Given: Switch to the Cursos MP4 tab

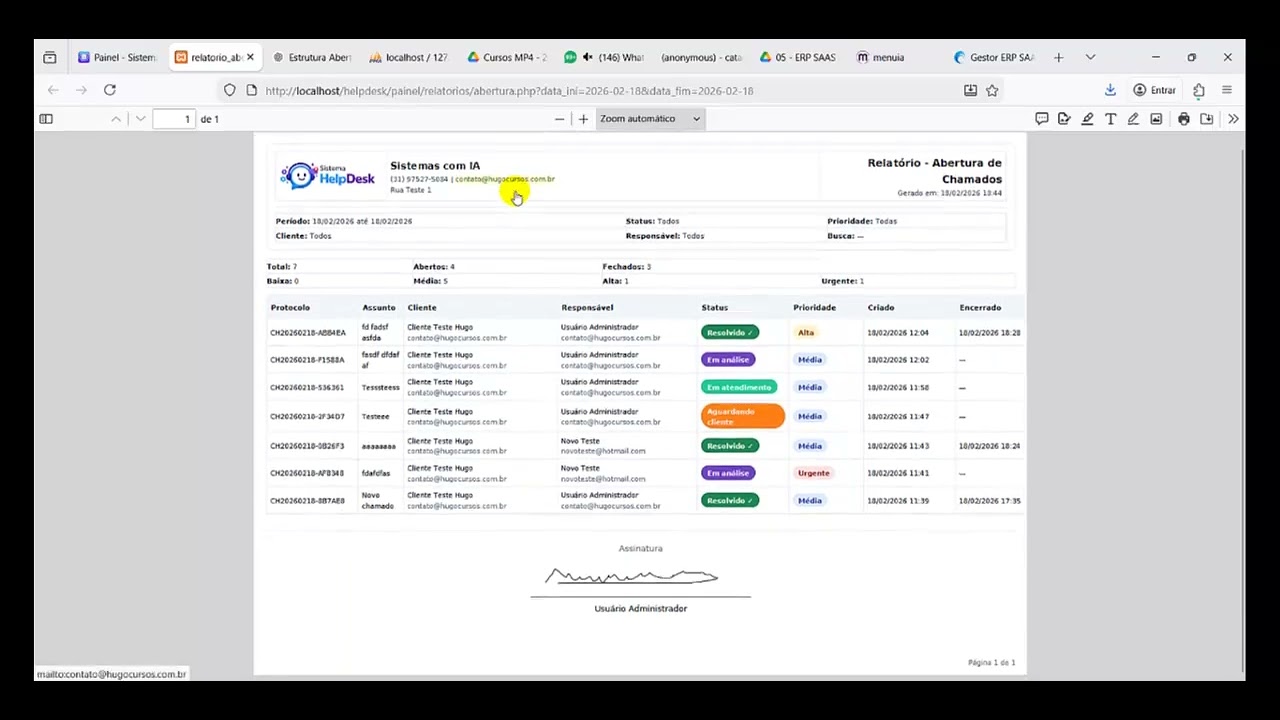Looking at the screenshot, I should click(507, 57).
